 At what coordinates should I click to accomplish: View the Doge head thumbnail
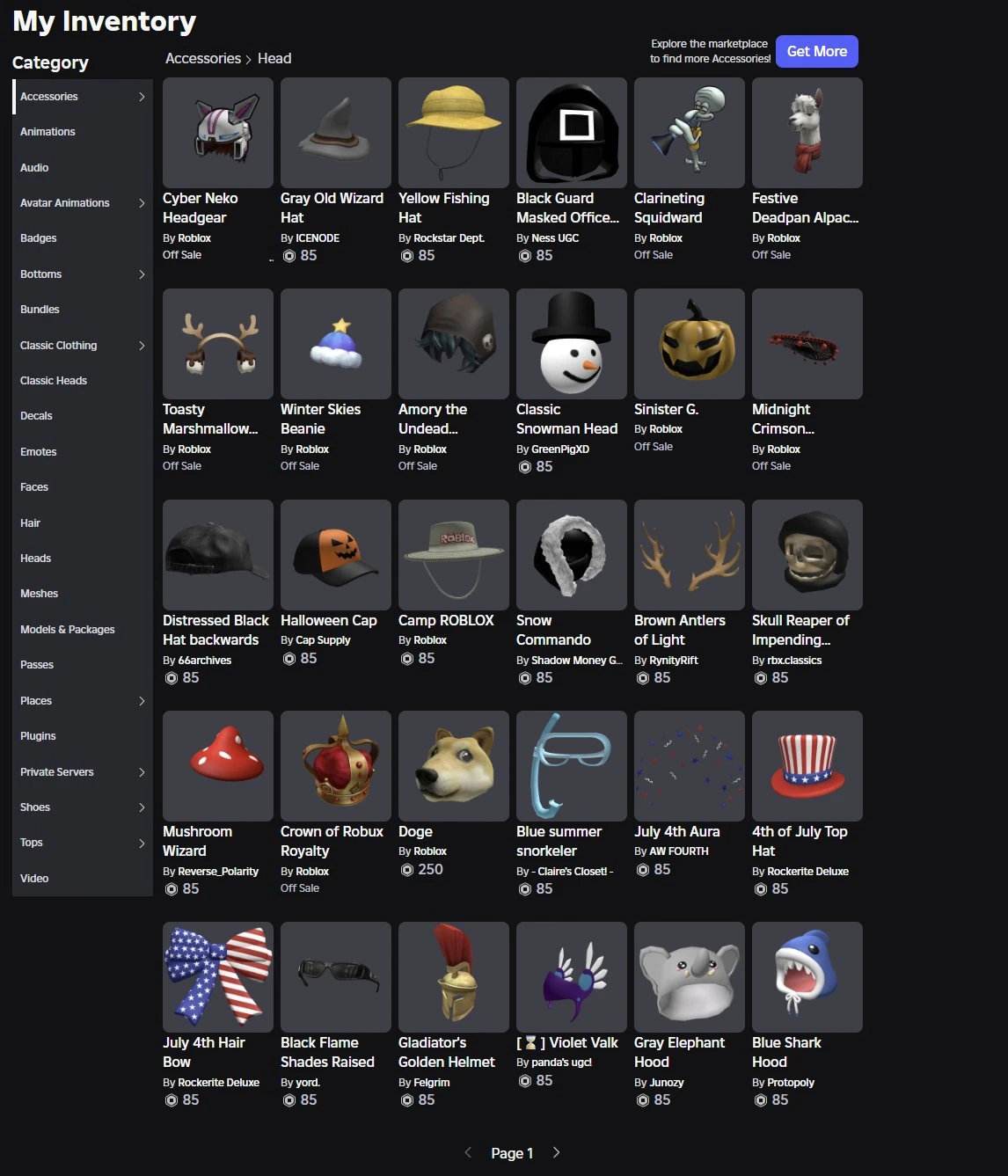coord(454,766)
